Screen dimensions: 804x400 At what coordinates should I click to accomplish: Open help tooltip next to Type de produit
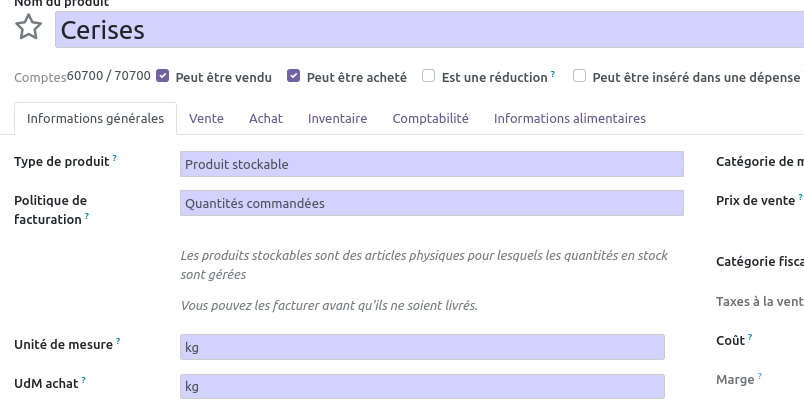pyautogui.click(x=115, y=158)
